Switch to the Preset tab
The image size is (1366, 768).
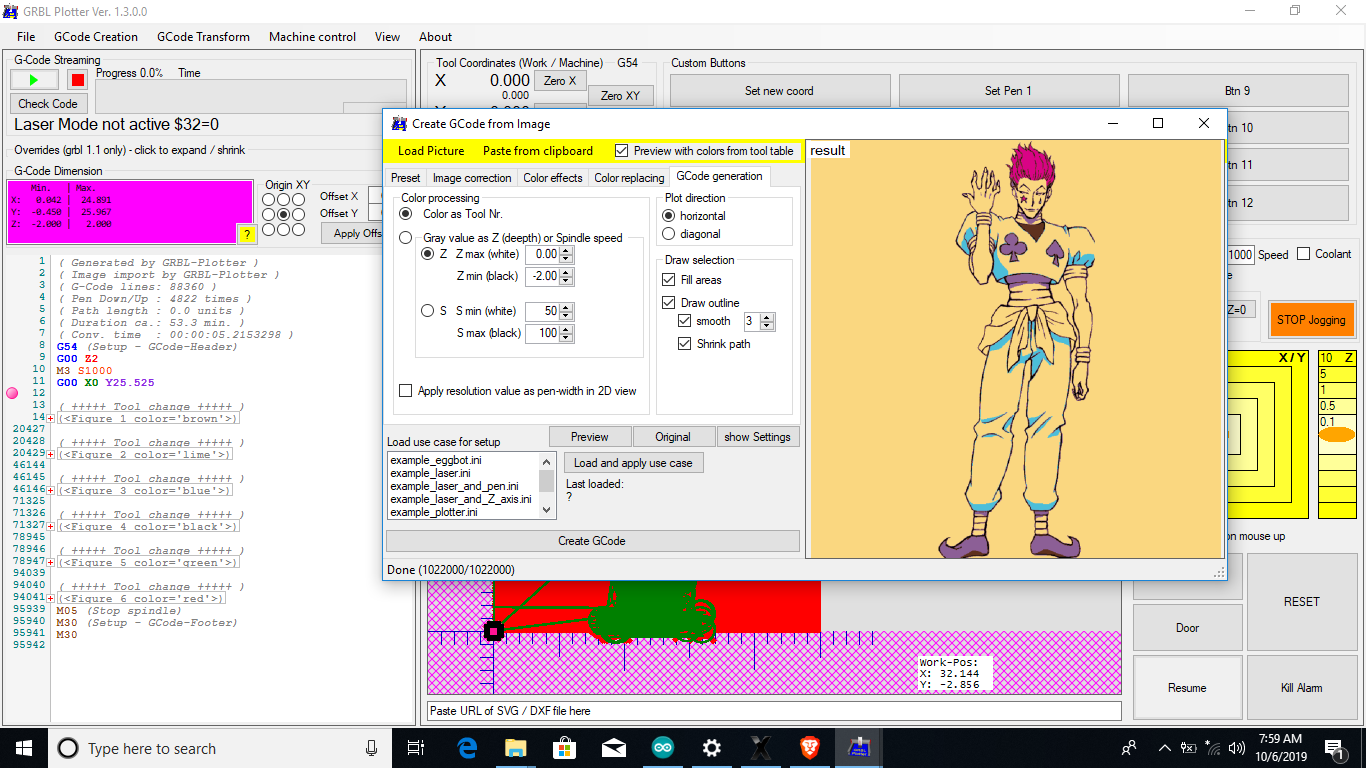406,178
